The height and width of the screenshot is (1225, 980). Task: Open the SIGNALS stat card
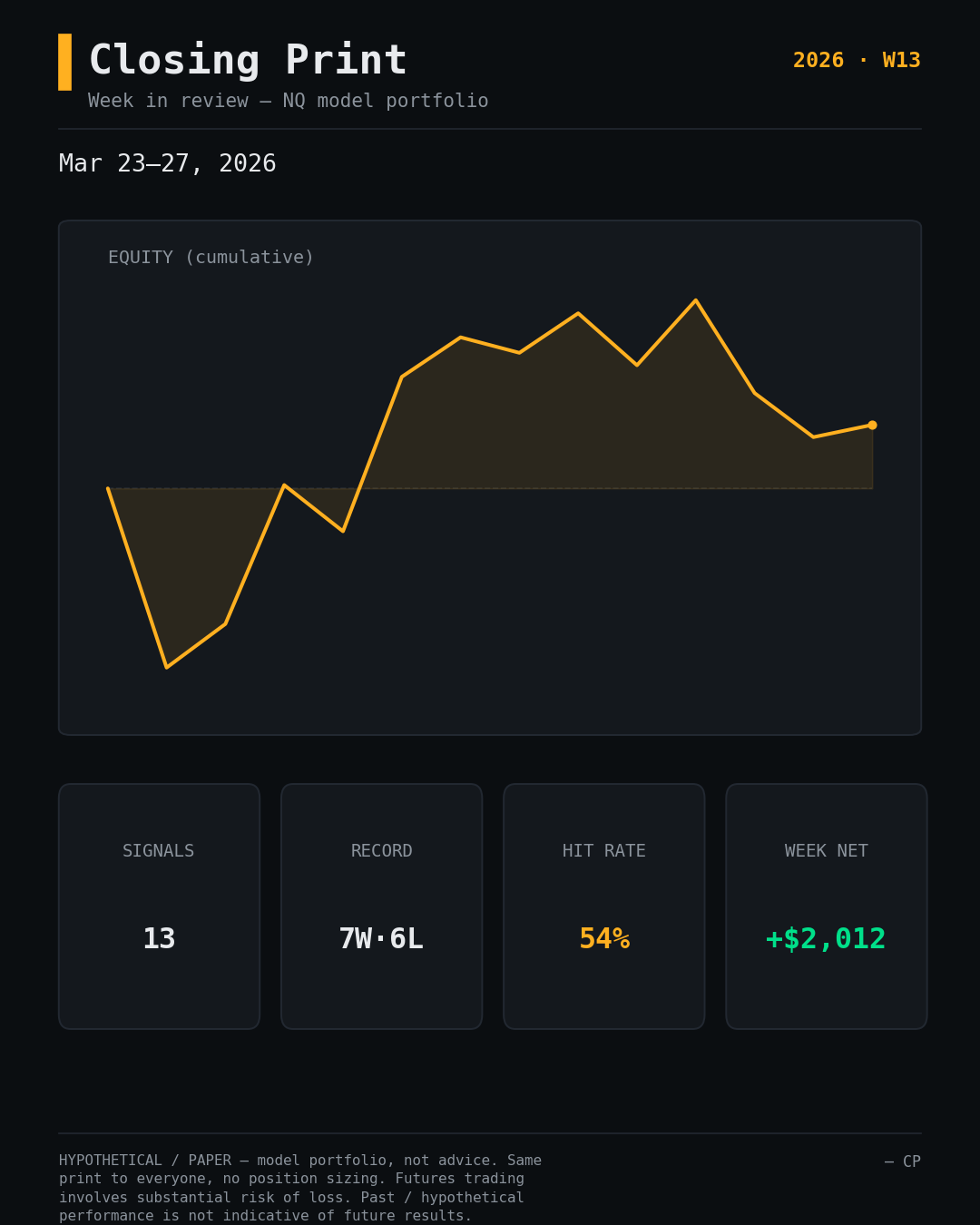pyautogui.click(x=159, y=906)
